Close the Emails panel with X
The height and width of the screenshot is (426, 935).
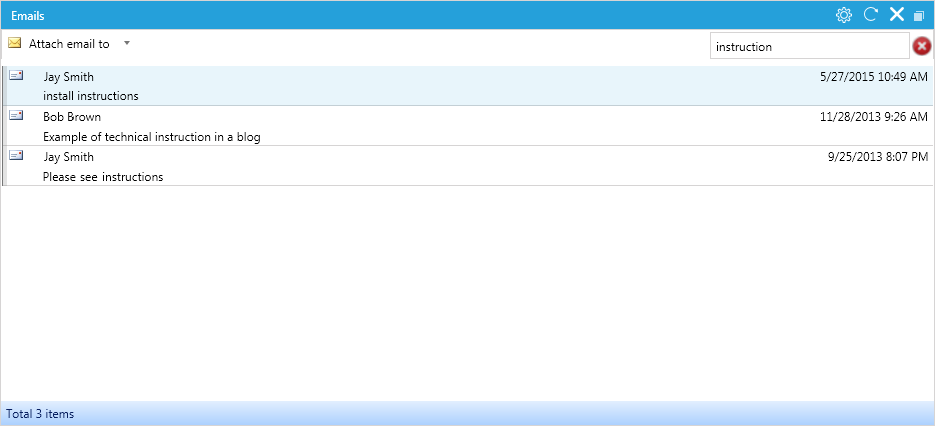click(x=897, y=15)
